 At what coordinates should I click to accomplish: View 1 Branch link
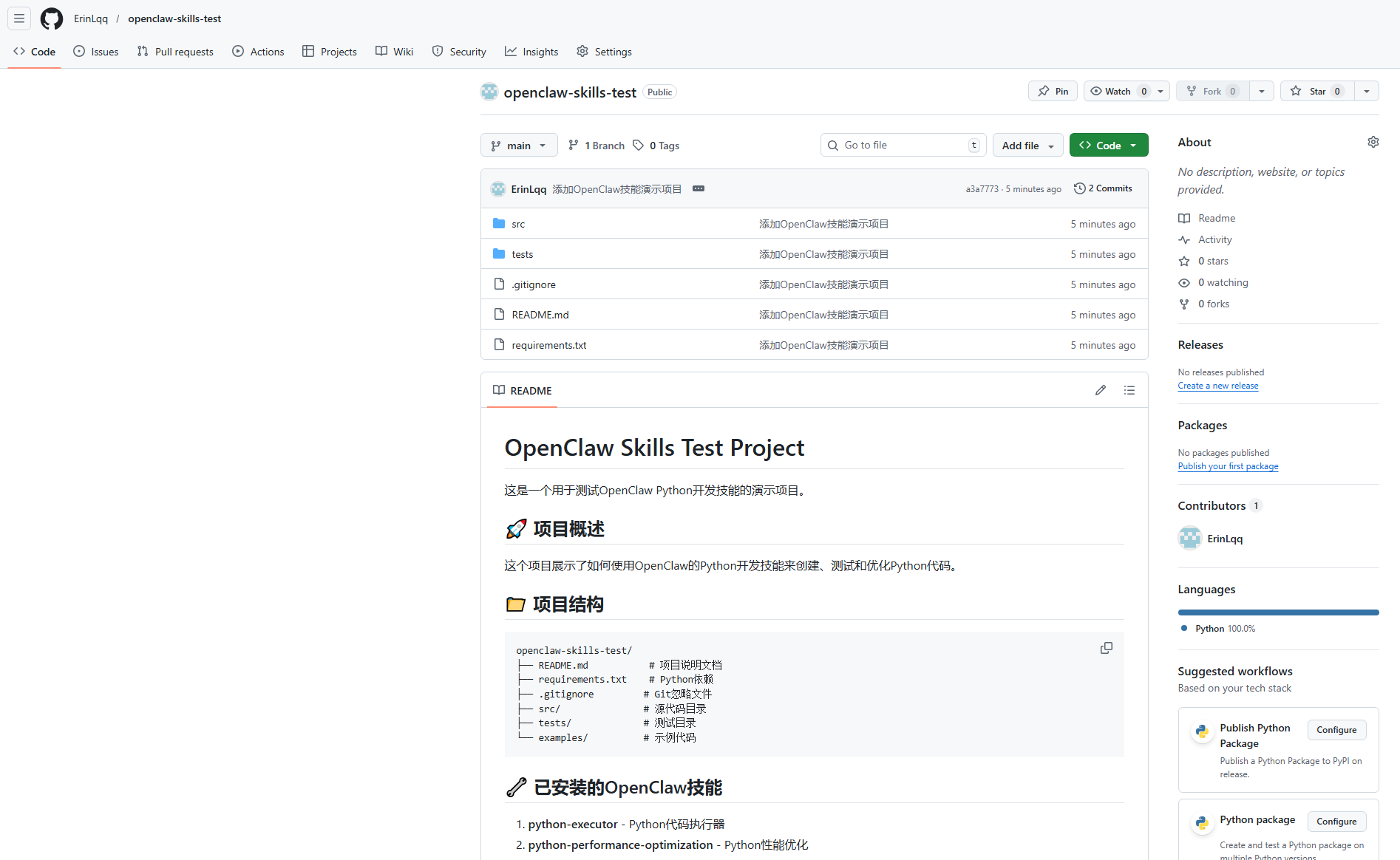597,146
